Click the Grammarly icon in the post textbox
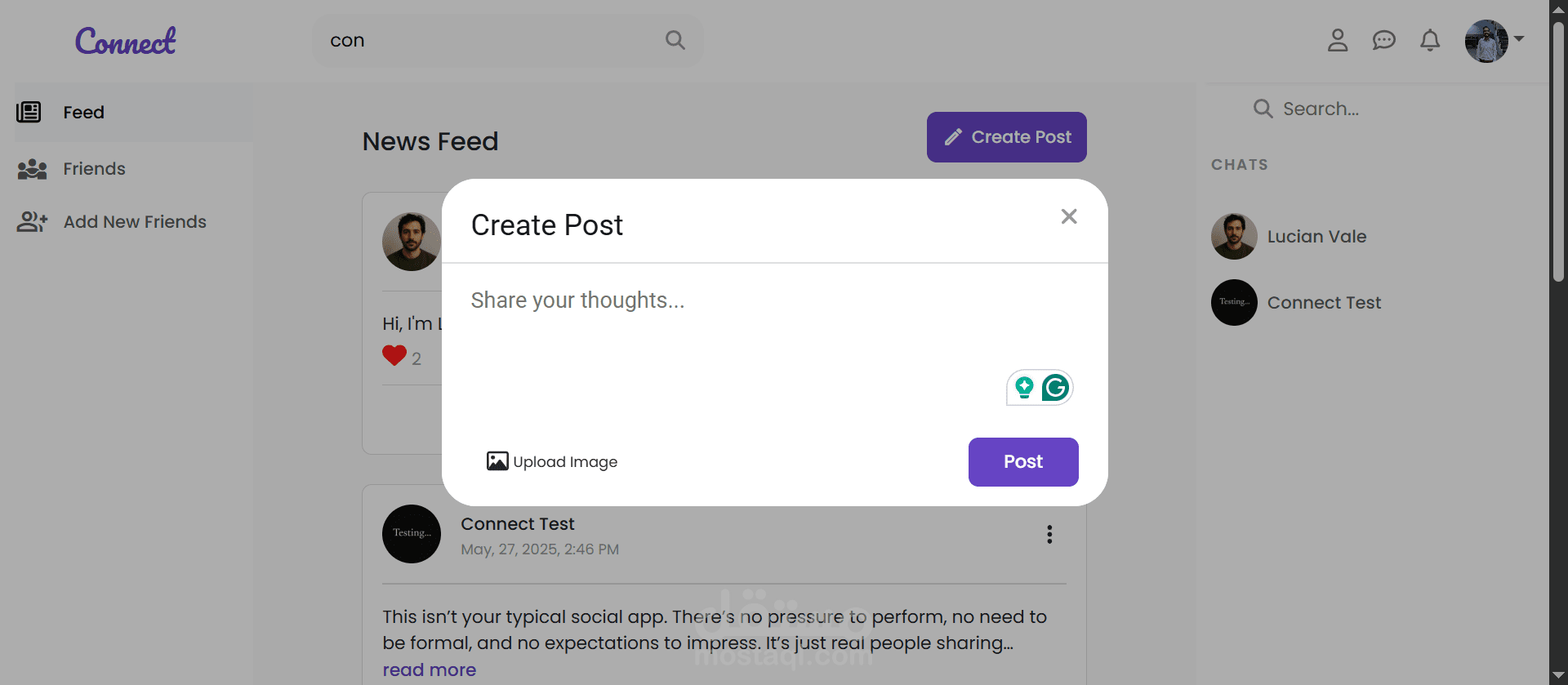The image size is (1568, 685). click(x=1055, y=388)
